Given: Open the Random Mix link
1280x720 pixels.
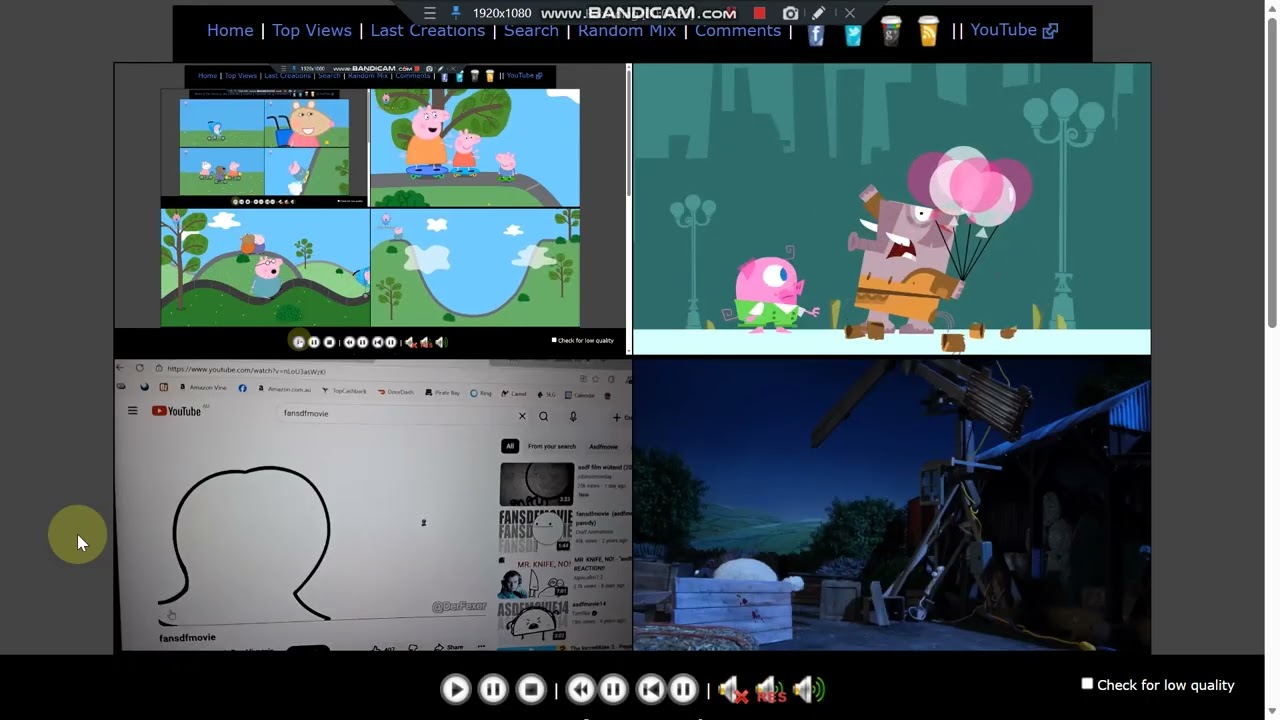Looking at the screenshot, I should click(x=627, y=30).
